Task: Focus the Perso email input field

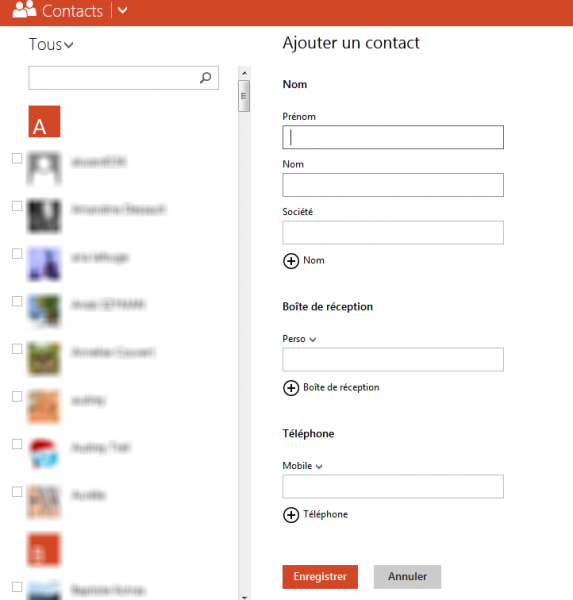Action: (393, 359)
